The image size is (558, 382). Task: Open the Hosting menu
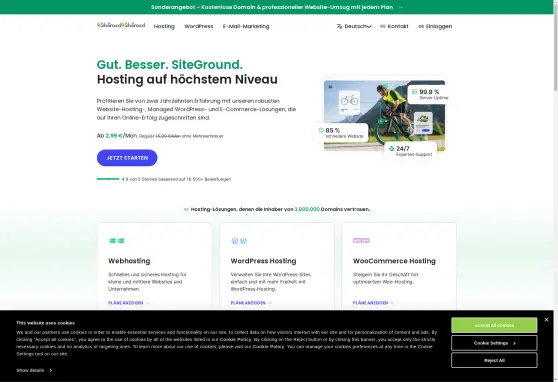(x=164, y=26)
